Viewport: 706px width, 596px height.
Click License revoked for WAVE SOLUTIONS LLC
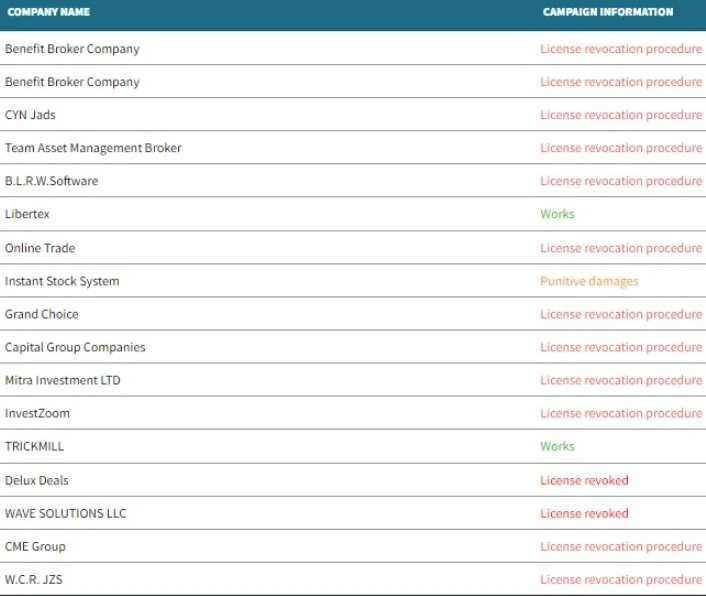[x=584, y=514]
